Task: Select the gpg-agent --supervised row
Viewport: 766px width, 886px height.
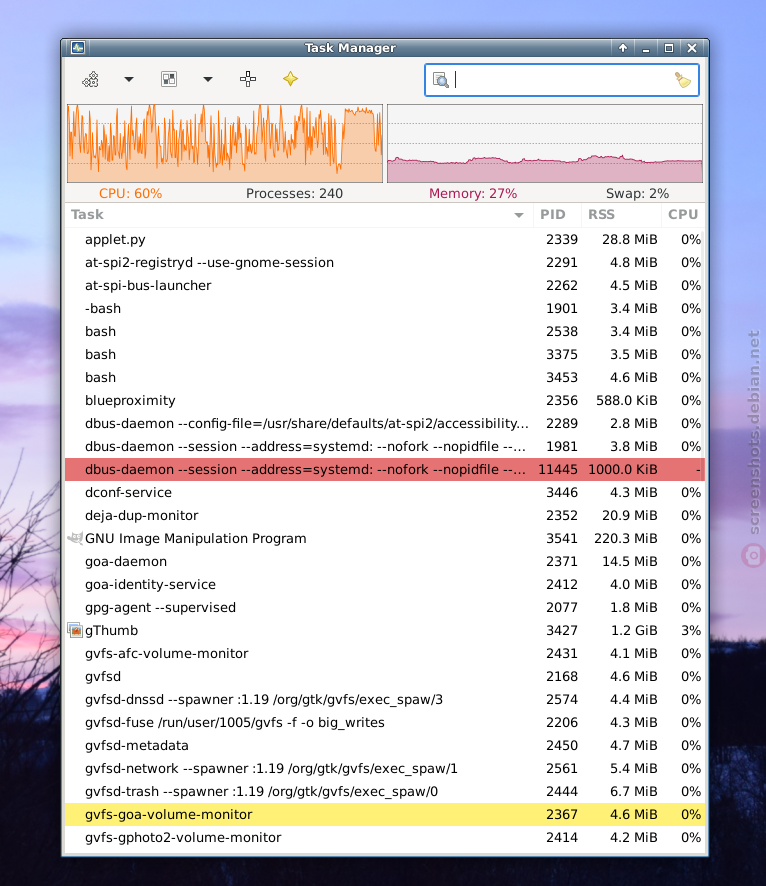Action: click(385, 607)
